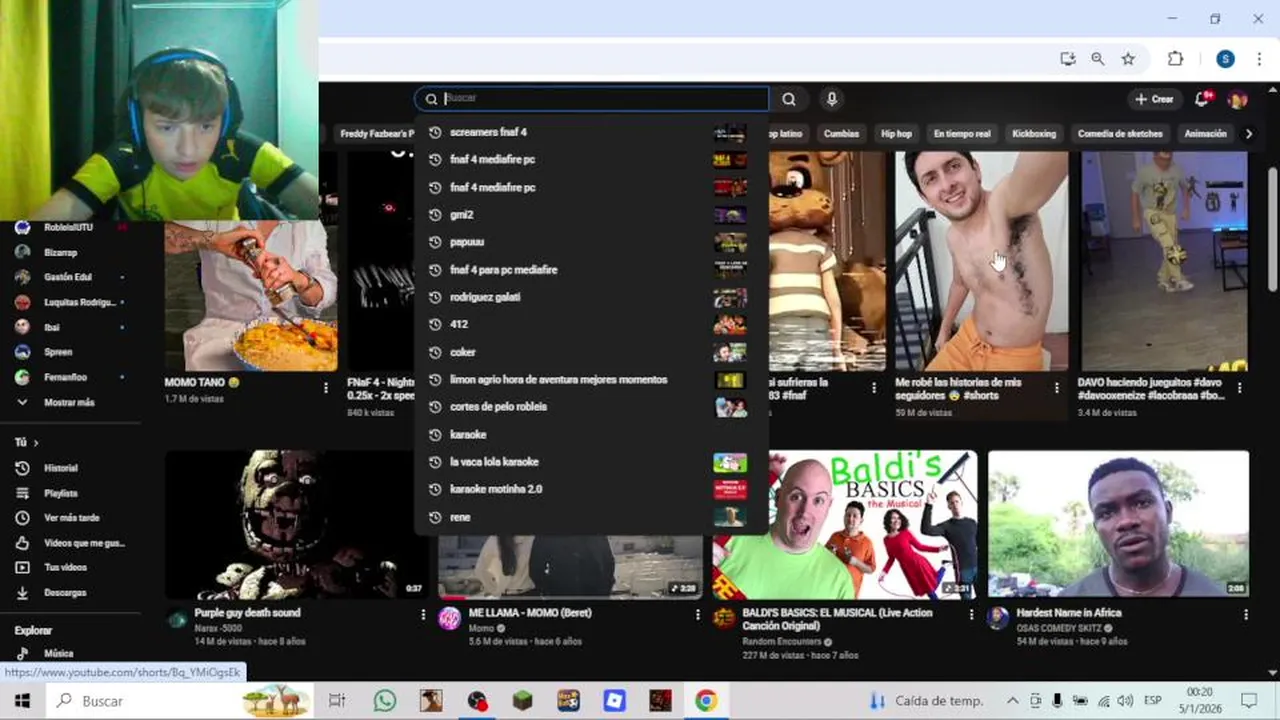1280x720 pixels.
Task: Play the 'Hardest Name in Africa' thumbnail
Action: pos(1118,524)
